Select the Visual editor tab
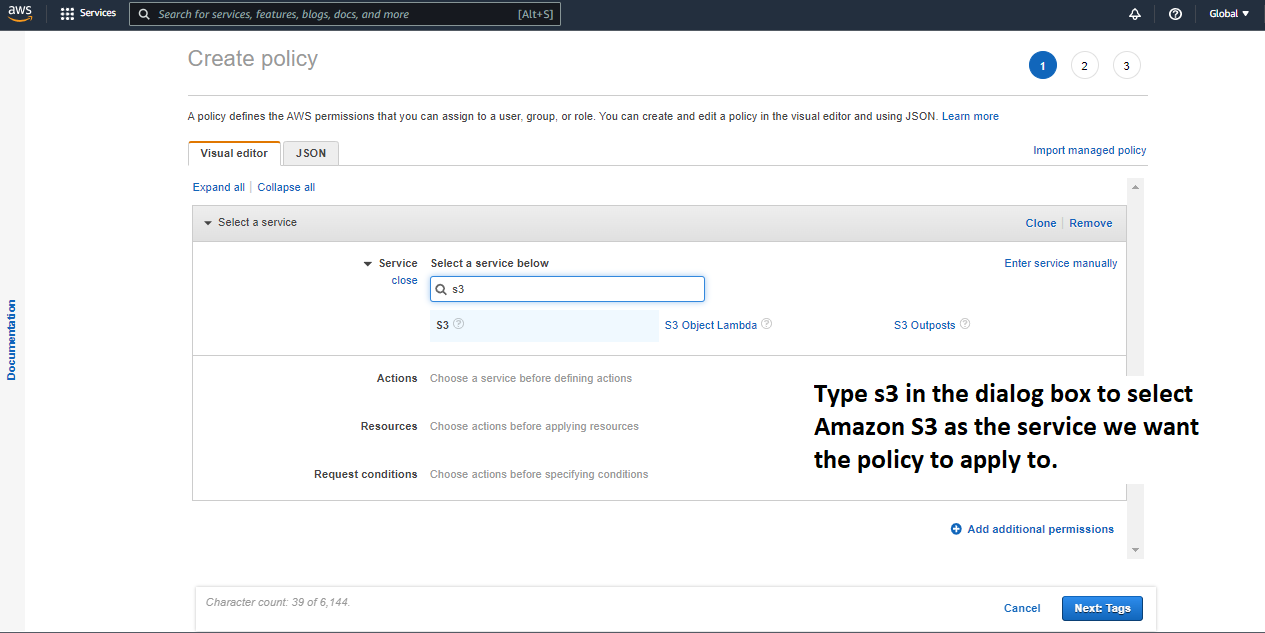This screenshot has width=1265, height=633. click(x=234, y=153)
